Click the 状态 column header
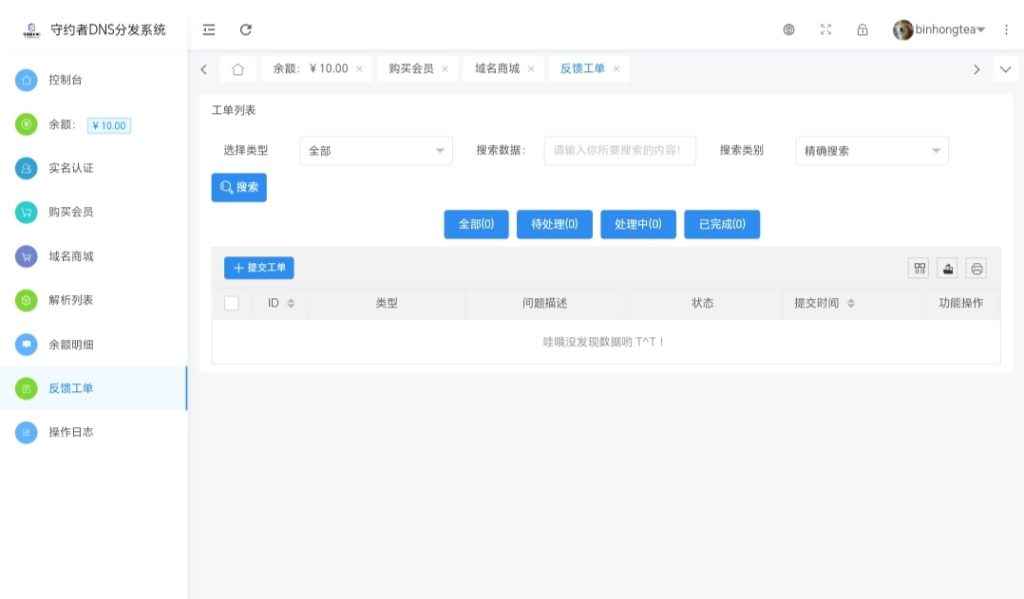This screenshot has width=1024, height=599. [x=703, y=303]
